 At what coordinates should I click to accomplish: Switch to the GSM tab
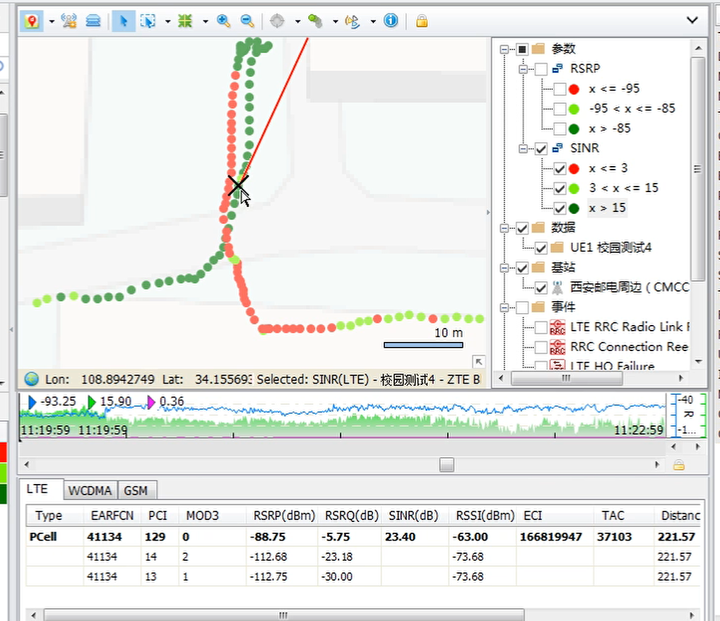[x=137, y=490]
